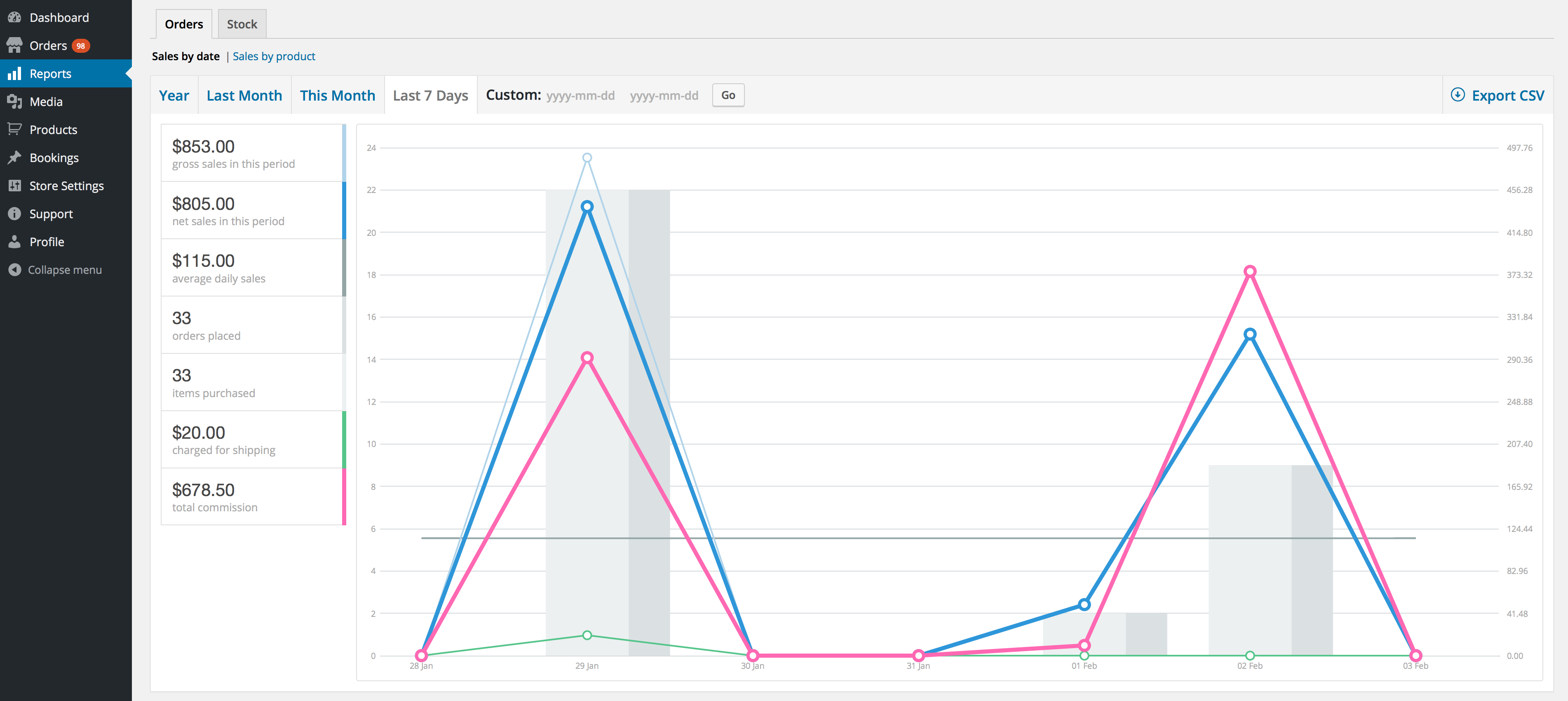
Task: Toggle the total commission series legend
Action: point(252,497)
